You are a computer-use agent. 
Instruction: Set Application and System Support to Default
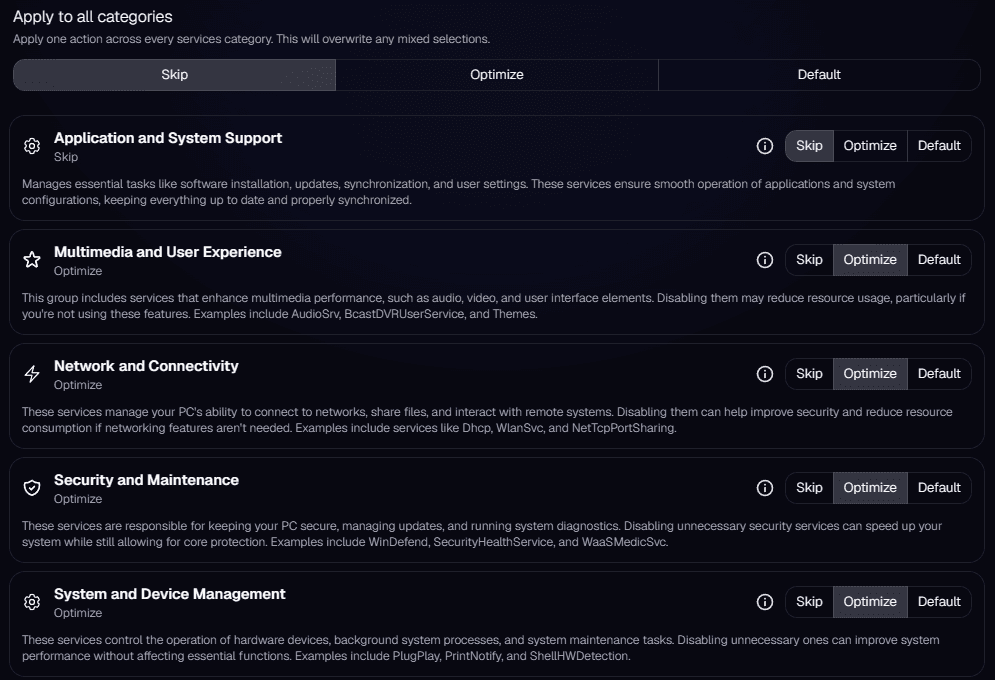pyautogui.click(x=939, y=146)
